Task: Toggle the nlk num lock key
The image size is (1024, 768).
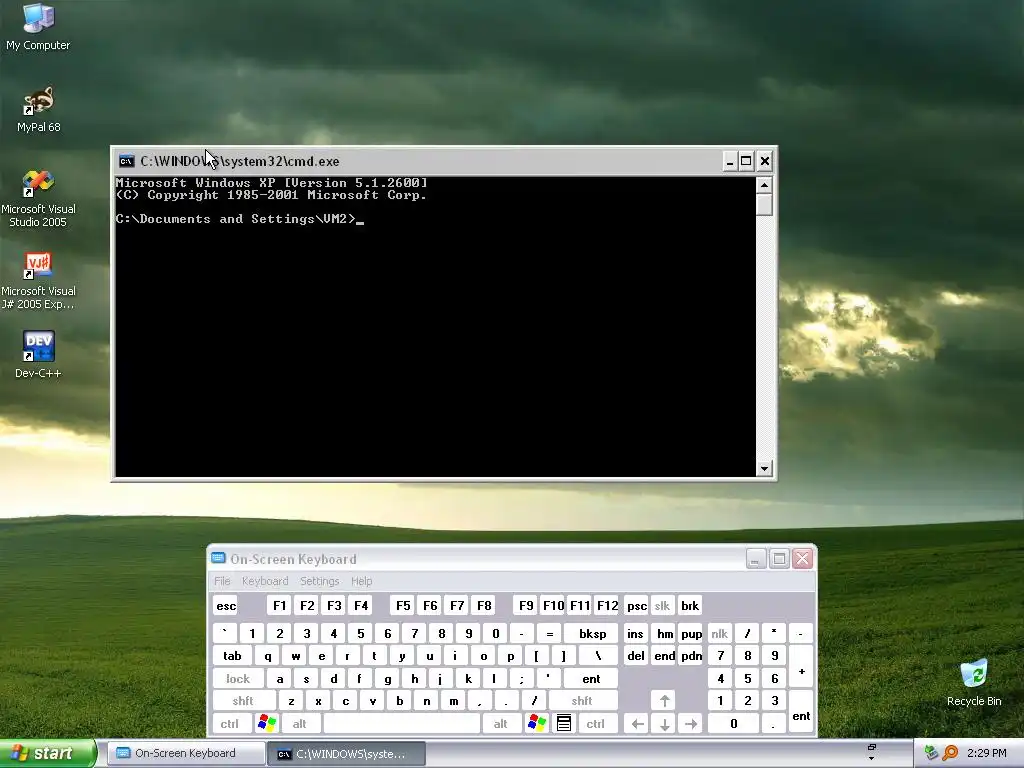Action: [x=720, y=633]
